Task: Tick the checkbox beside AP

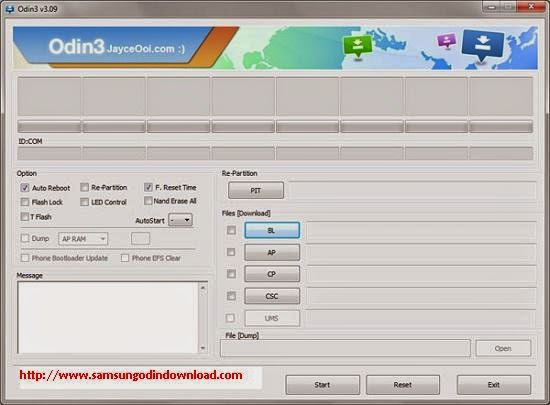Action: click(231, 252)
